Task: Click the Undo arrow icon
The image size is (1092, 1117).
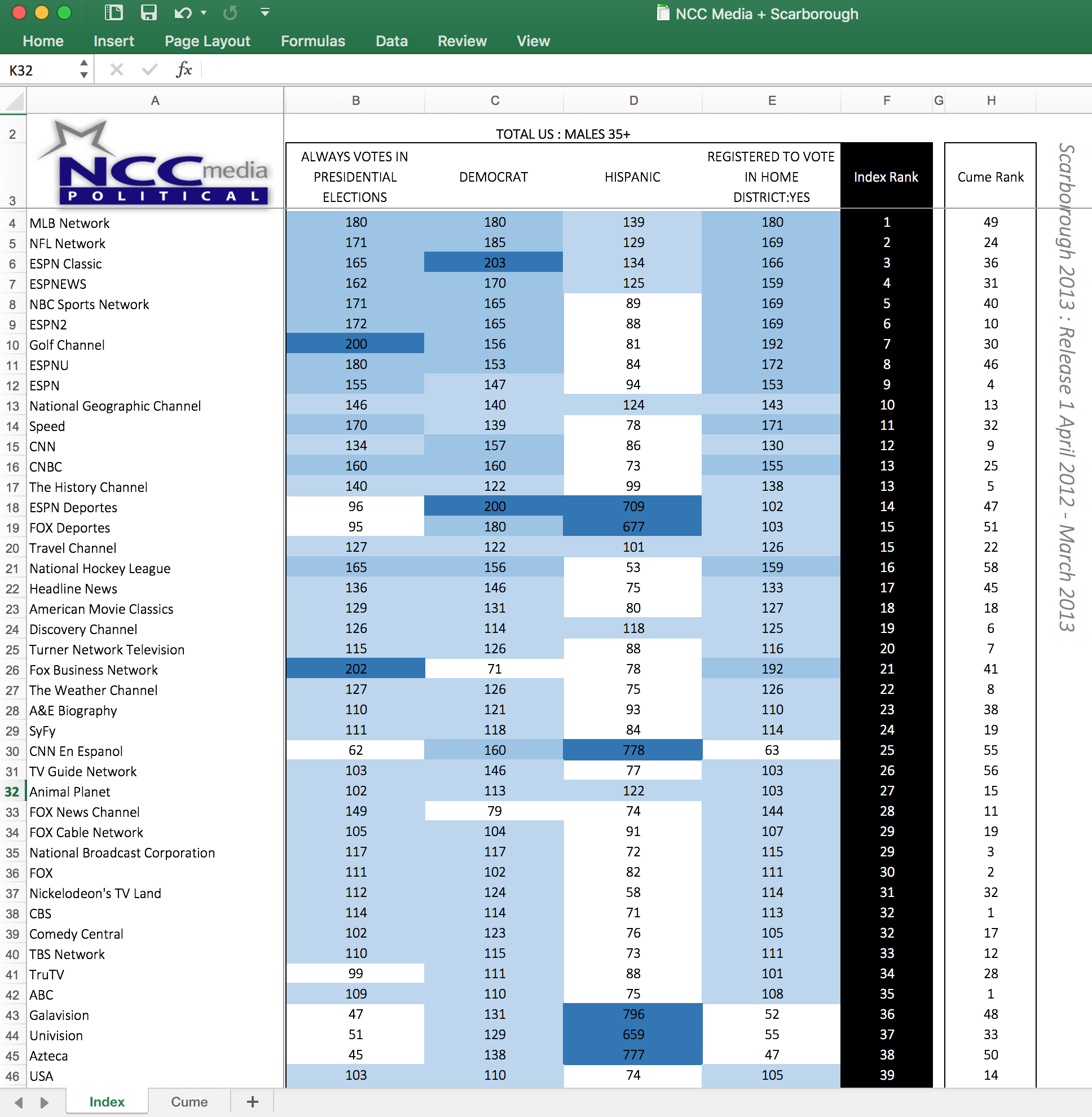Action: (182, 12)
